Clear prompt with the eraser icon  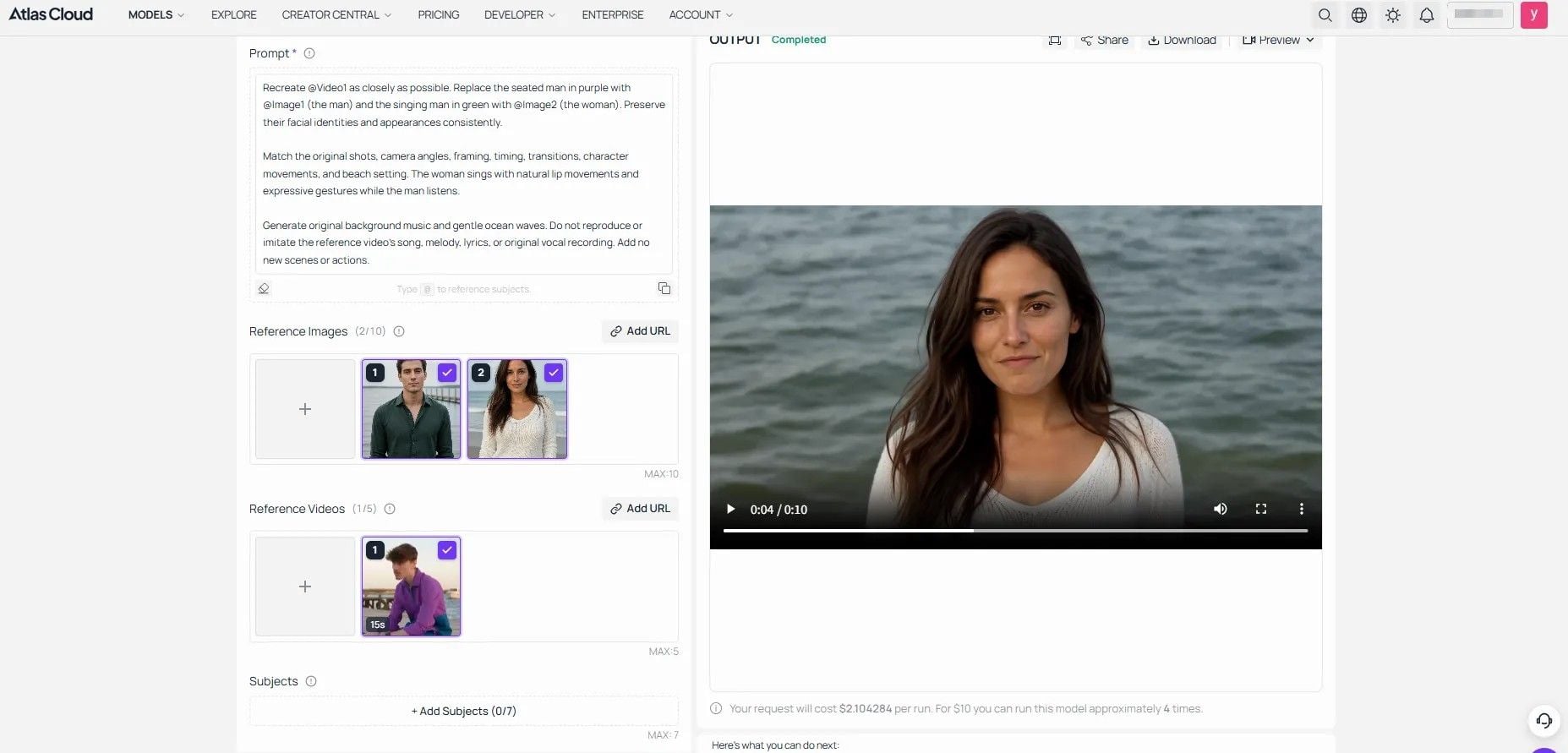264,288
